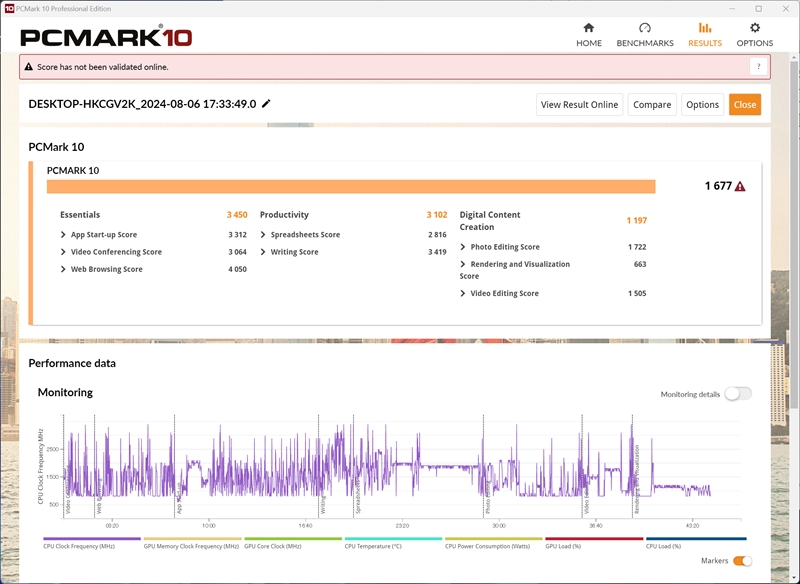Screen dimensions: 800x584
Task: Minimize the PCMark 10 window
Action: 732,9
